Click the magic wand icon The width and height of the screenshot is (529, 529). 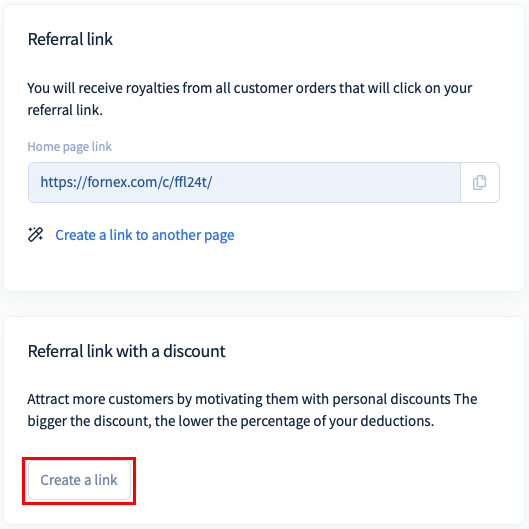tap(35, 234)
